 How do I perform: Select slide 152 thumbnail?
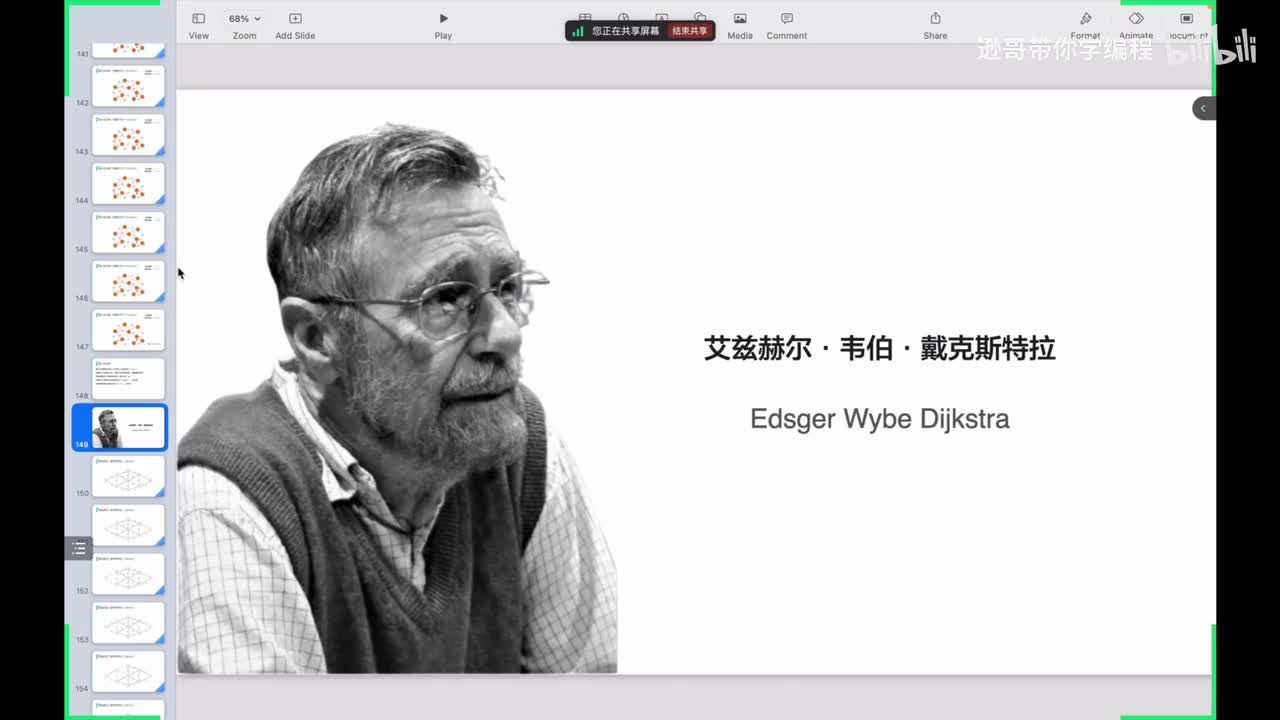129,574
